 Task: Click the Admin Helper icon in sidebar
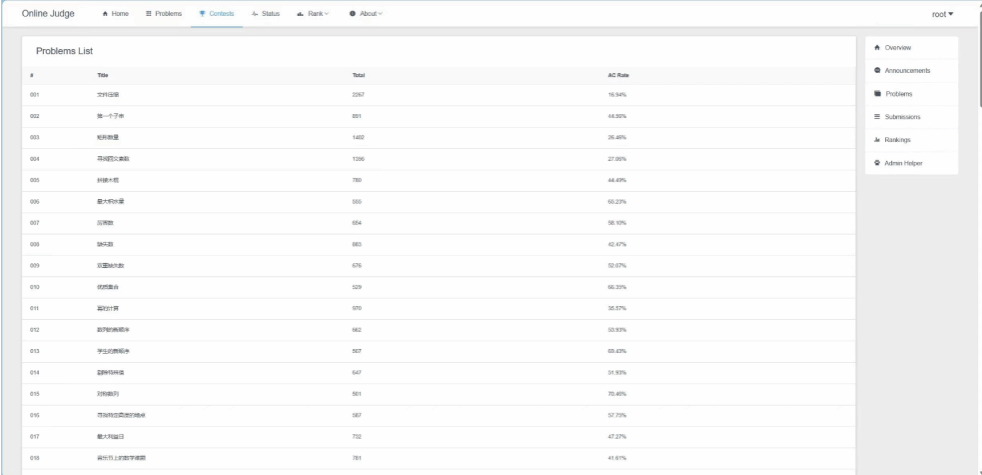click(877, 162)
